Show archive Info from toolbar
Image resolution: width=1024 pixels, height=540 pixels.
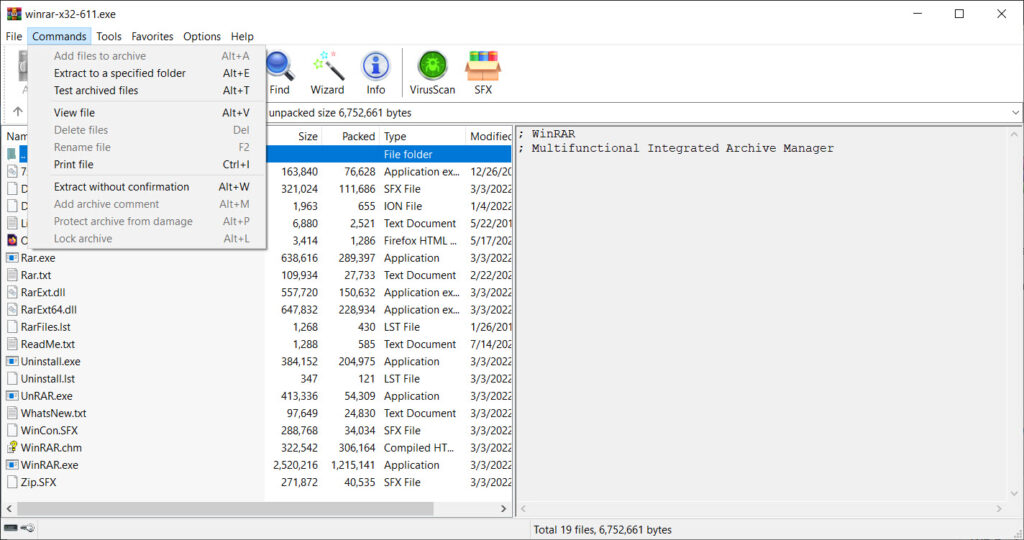(376, 72)
